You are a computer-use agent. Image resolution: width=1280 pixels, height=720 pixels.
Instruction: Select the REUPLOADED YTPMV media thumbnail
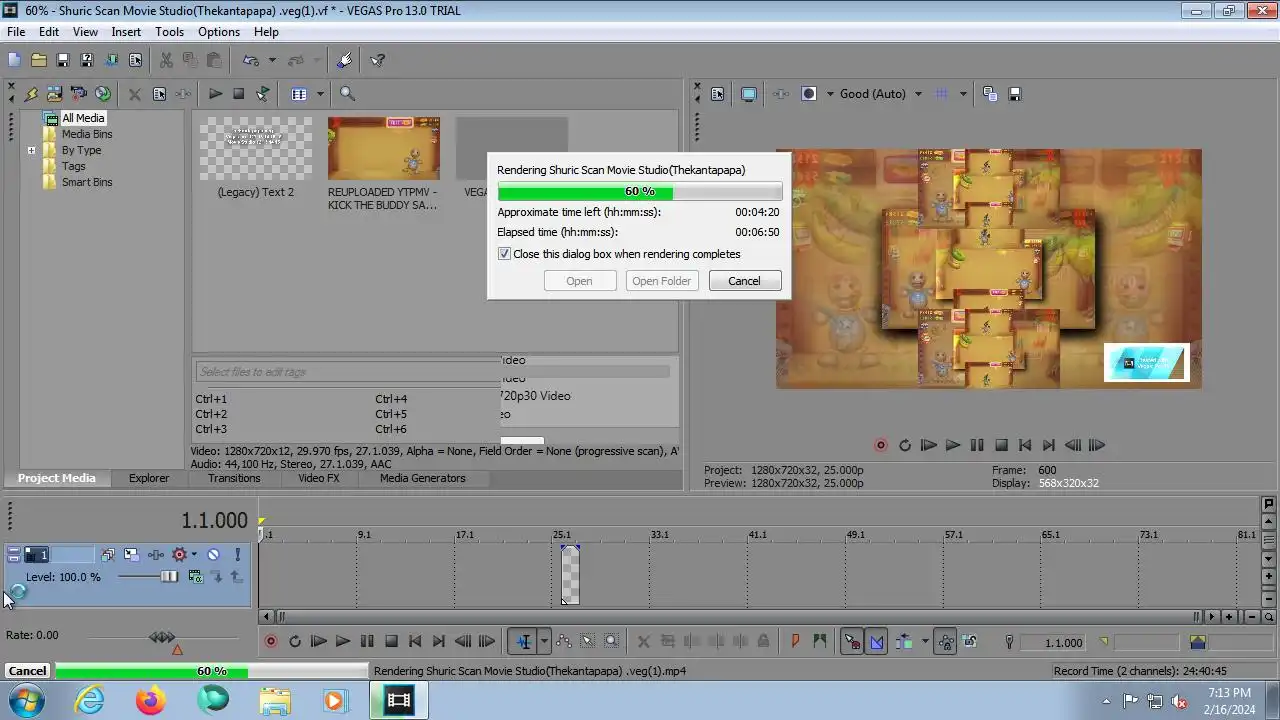(384, 148)
